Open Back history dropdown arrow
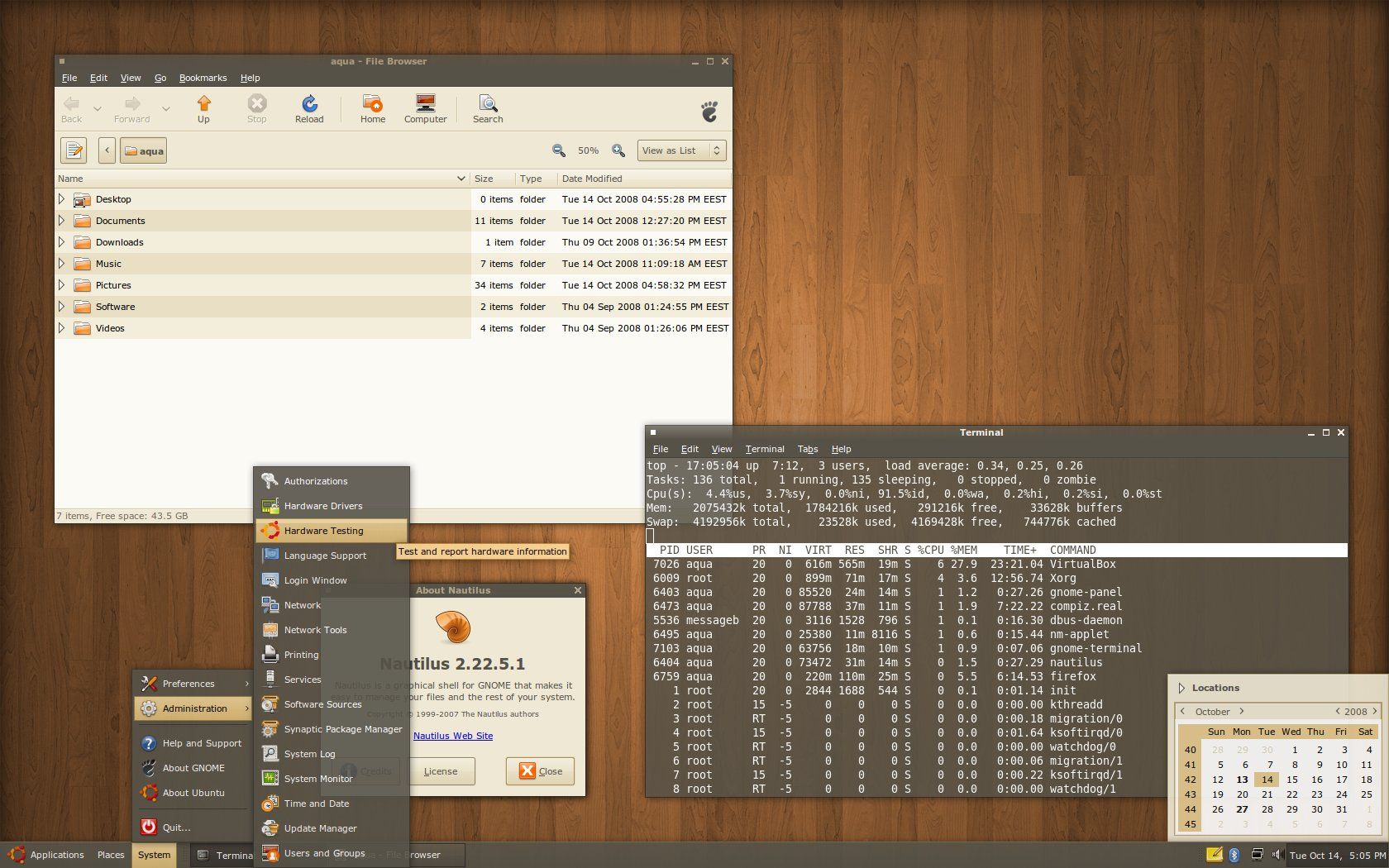1389x868 pixels. pyautogui.click(x=98, y=109)
